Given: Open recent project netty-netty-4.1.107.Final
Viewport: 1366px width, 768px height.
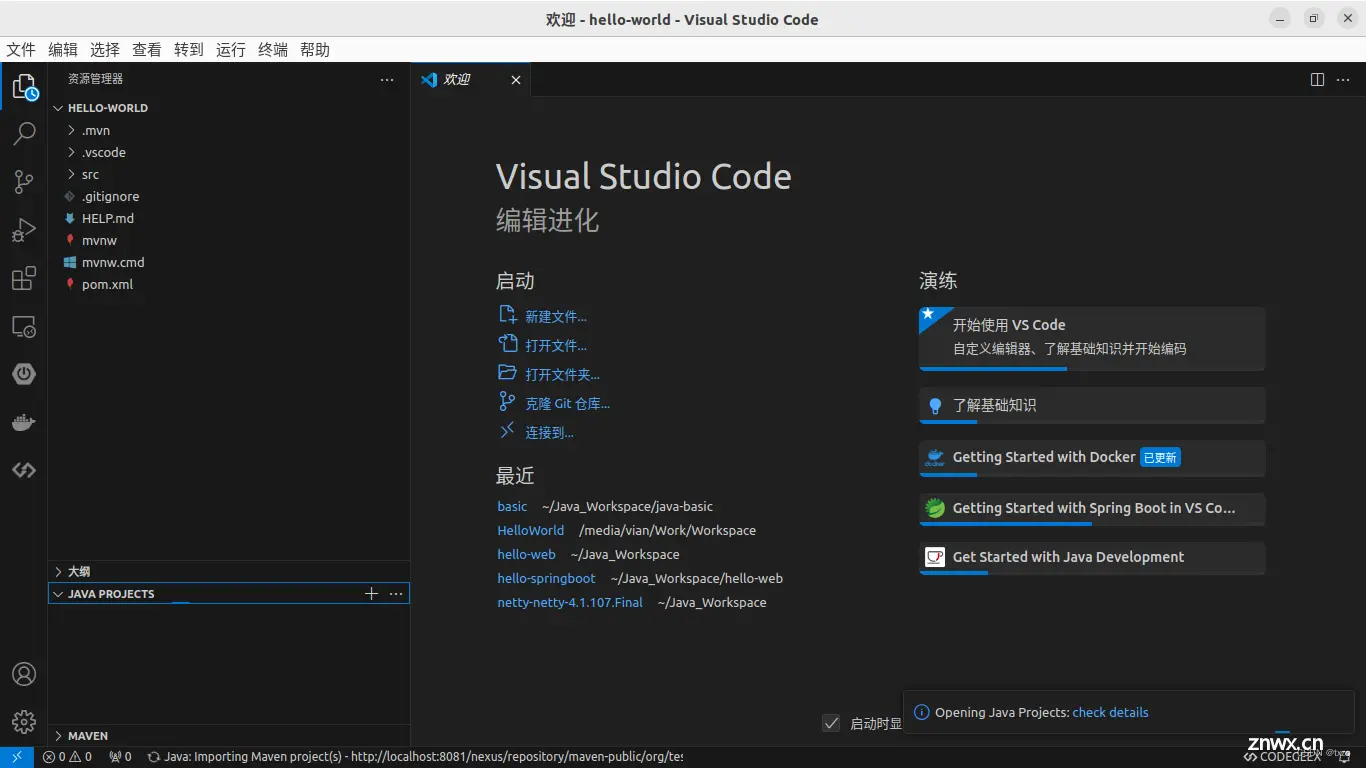Looking at the screenshot, I should [570, 603].
